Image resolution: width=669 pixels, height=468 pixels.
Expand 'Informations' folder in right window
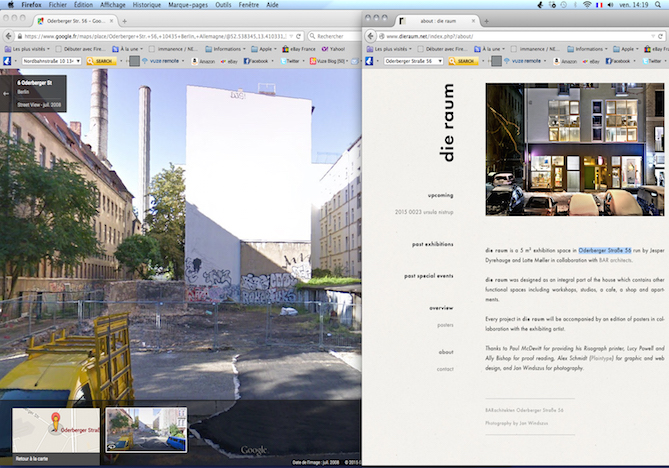click(588, 49)
